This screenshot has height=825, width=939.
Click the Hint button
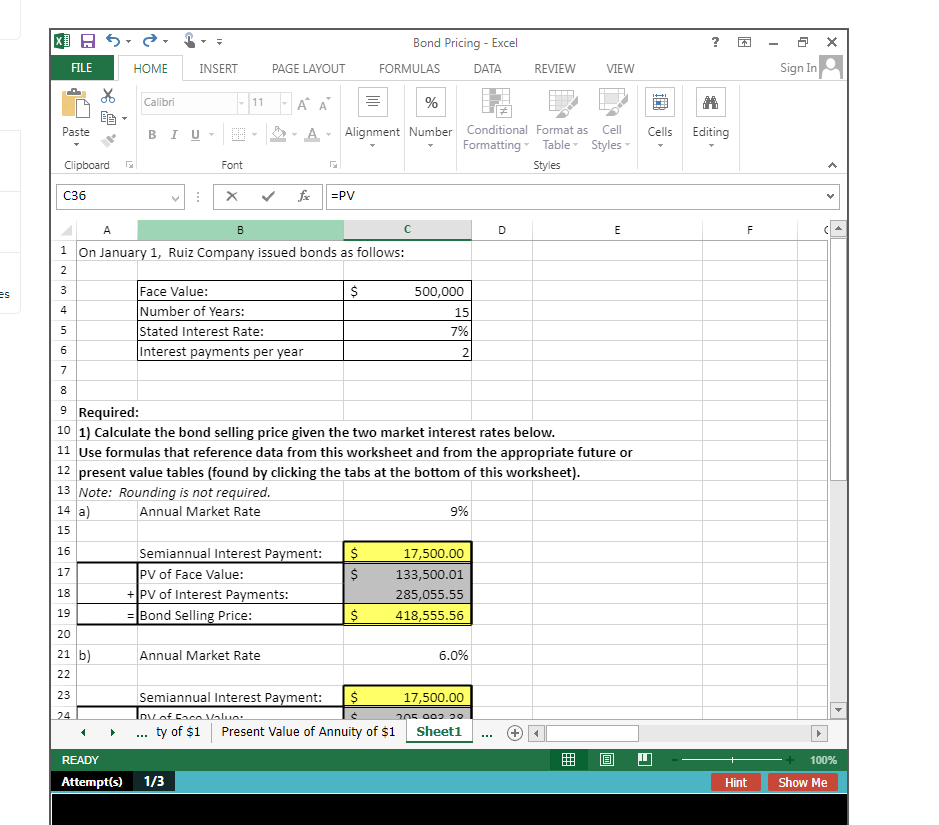click(736, 782)
